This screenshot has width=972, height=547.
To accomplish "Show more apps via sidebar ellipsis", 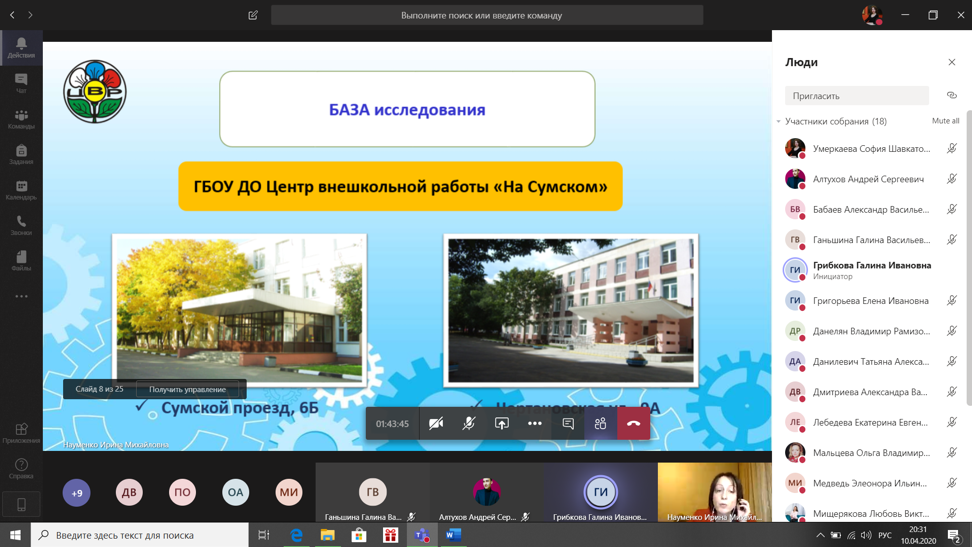I will (x=21, y=296).
